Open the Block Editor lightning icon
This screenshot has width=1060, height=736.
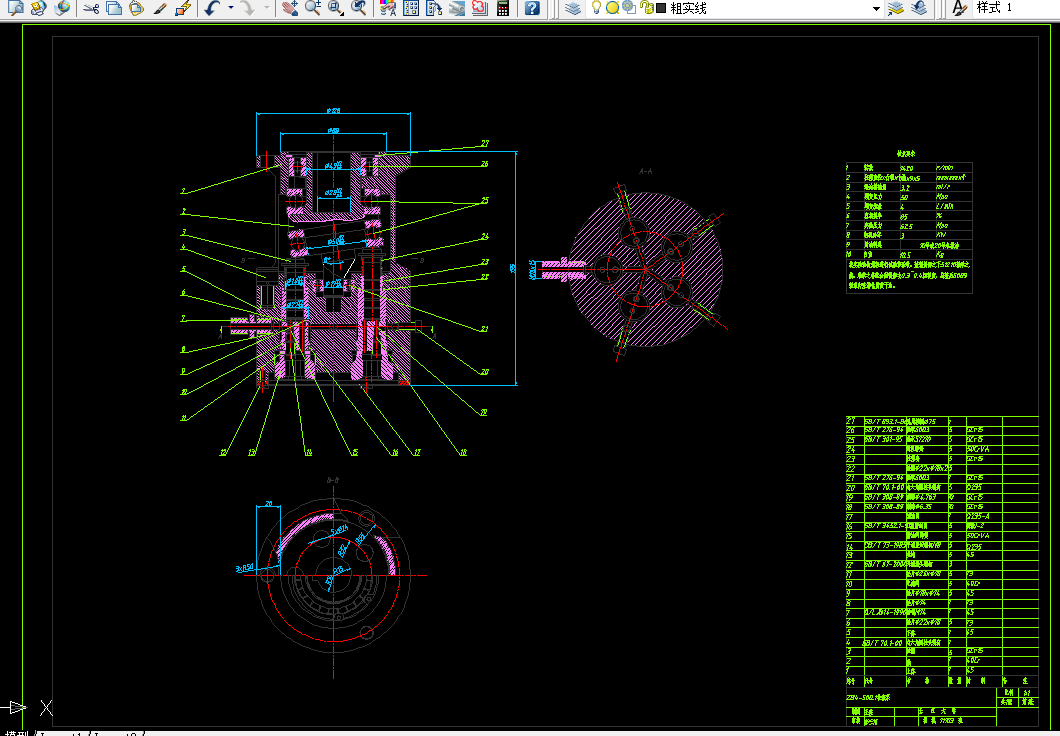click(183, 8)
